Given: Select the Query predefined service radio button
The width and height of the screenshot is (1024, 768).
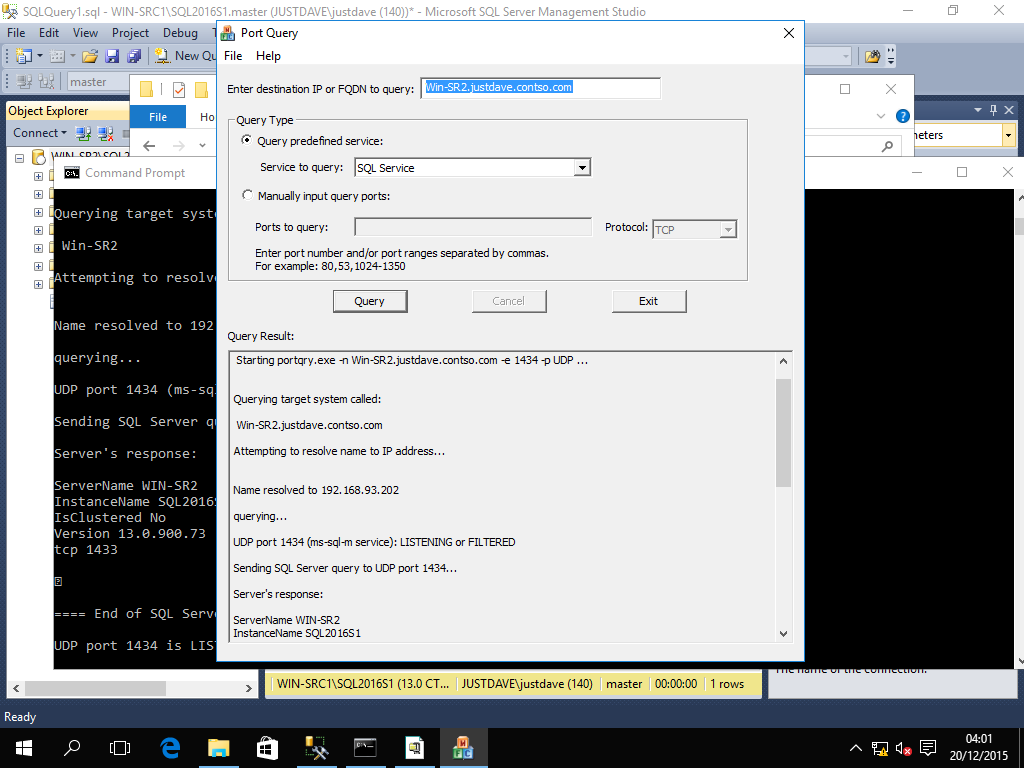Looking at the screenshot, I should (247, 141).
